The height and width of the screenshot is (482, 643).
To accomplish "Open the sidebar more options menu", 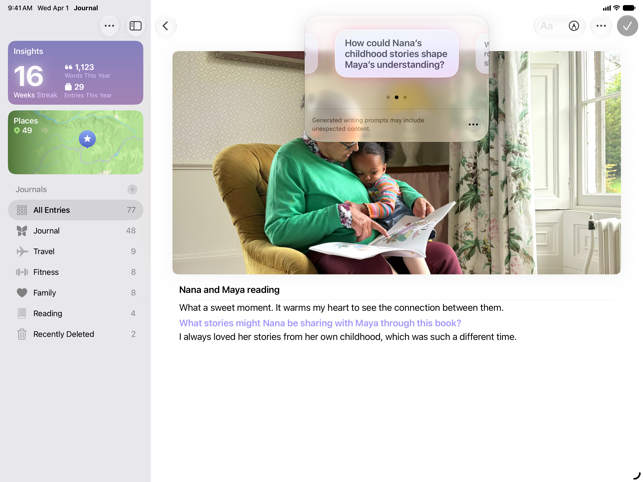I will 109,26.
